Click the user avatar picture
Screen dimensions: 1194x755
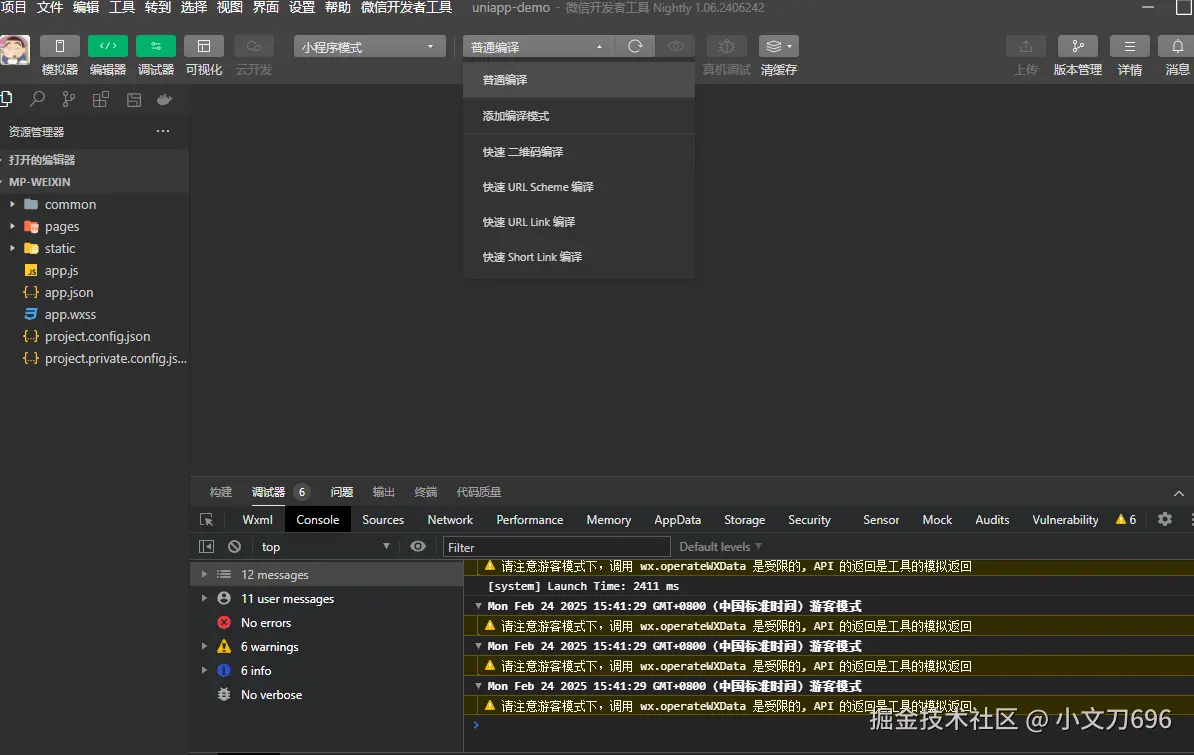click(x=14, y=50)
